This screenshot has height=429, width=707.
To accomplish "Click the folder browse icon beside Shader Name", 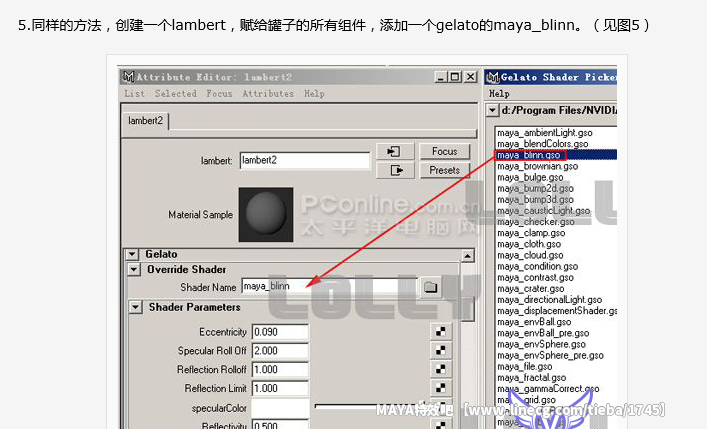I will click(430, 287).
